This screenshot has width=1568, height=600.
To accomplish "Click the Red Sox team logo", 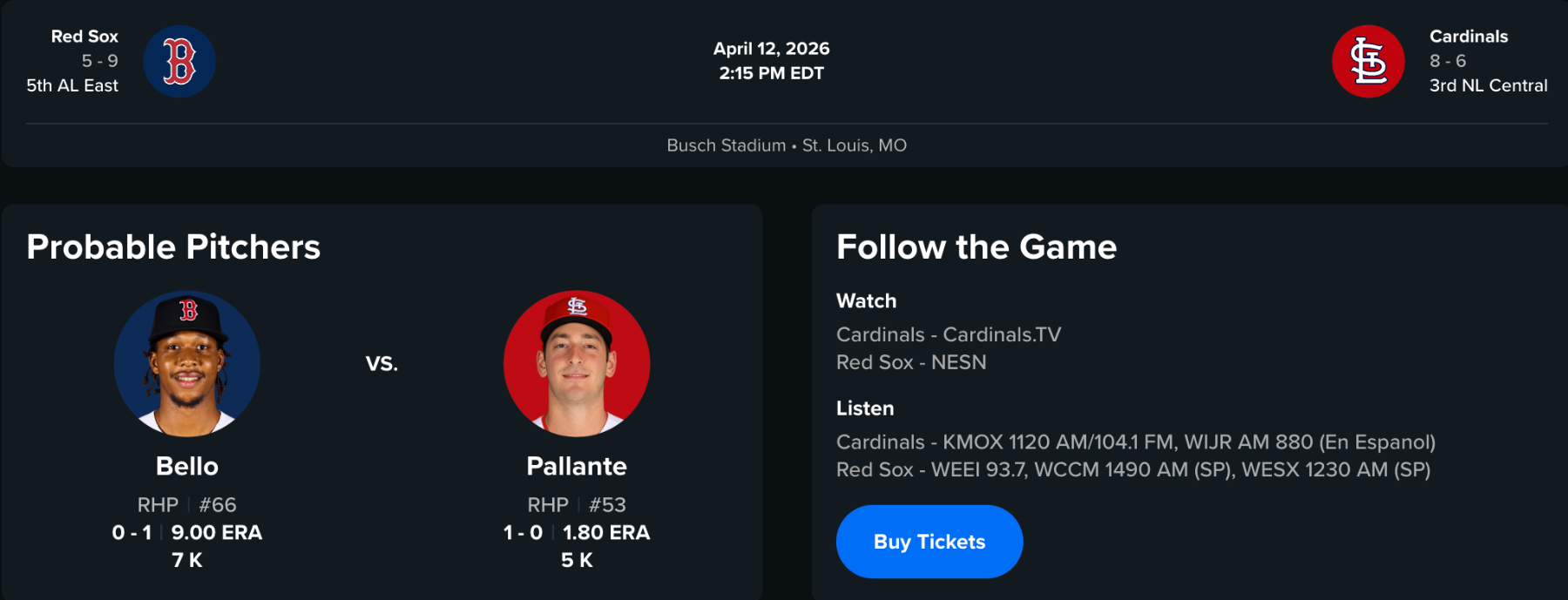I will 179,62.
